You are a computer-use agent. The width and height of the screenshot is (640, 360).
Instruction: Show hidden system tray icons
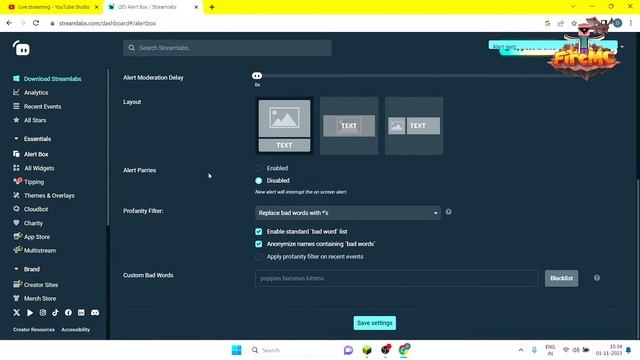coord(521,350)
